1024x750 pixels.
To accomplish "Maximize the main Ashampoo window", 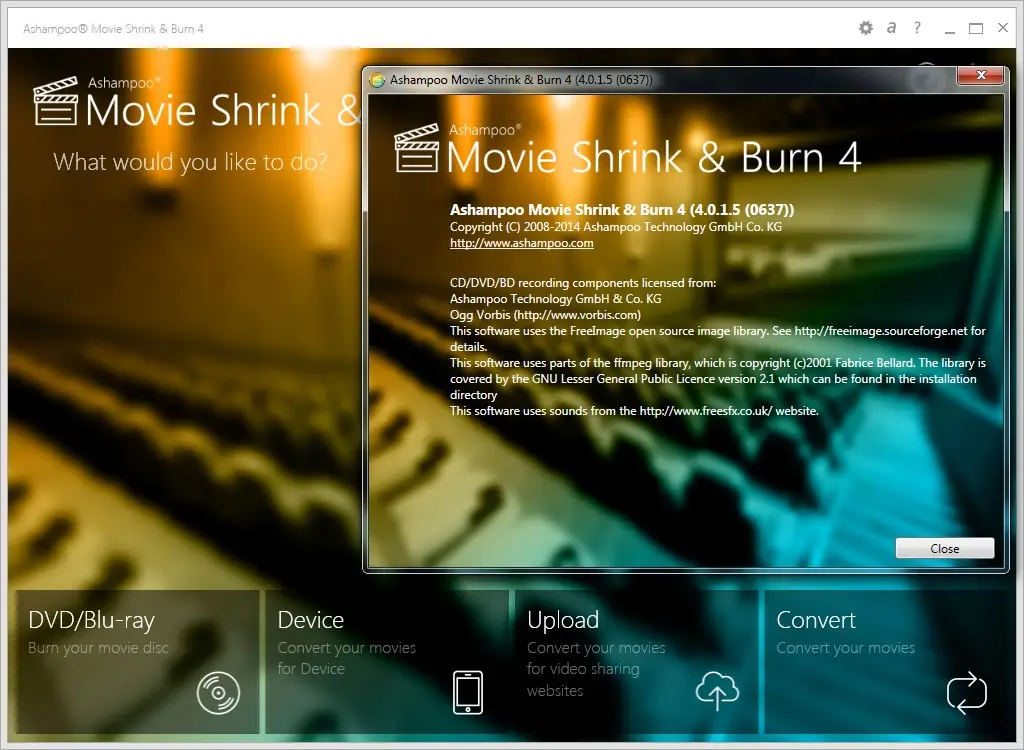I will coord(976,28).
